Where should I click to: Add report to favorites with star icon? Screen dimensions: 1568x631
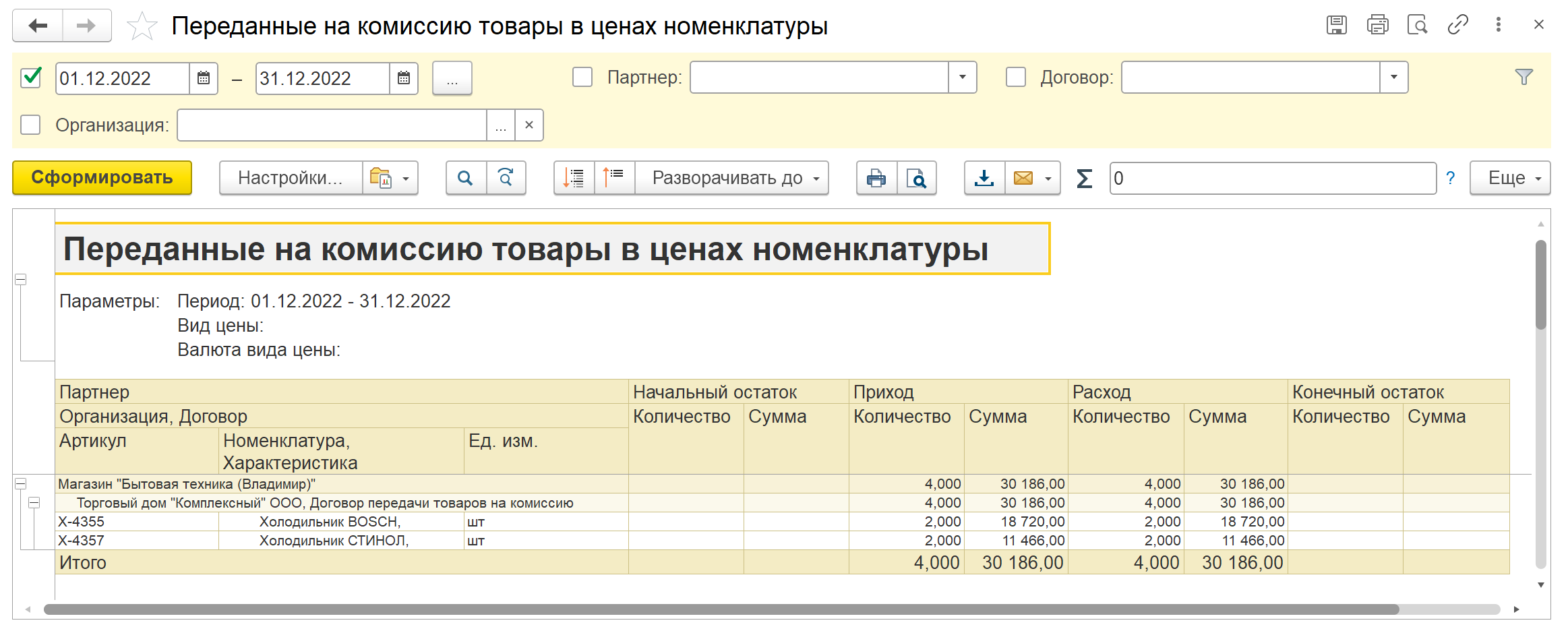tap(142, 27)
